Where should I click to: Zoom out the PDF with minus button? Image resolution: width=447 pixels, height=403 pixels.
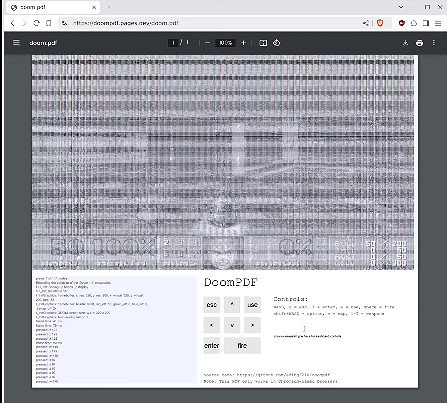point(207,43)
